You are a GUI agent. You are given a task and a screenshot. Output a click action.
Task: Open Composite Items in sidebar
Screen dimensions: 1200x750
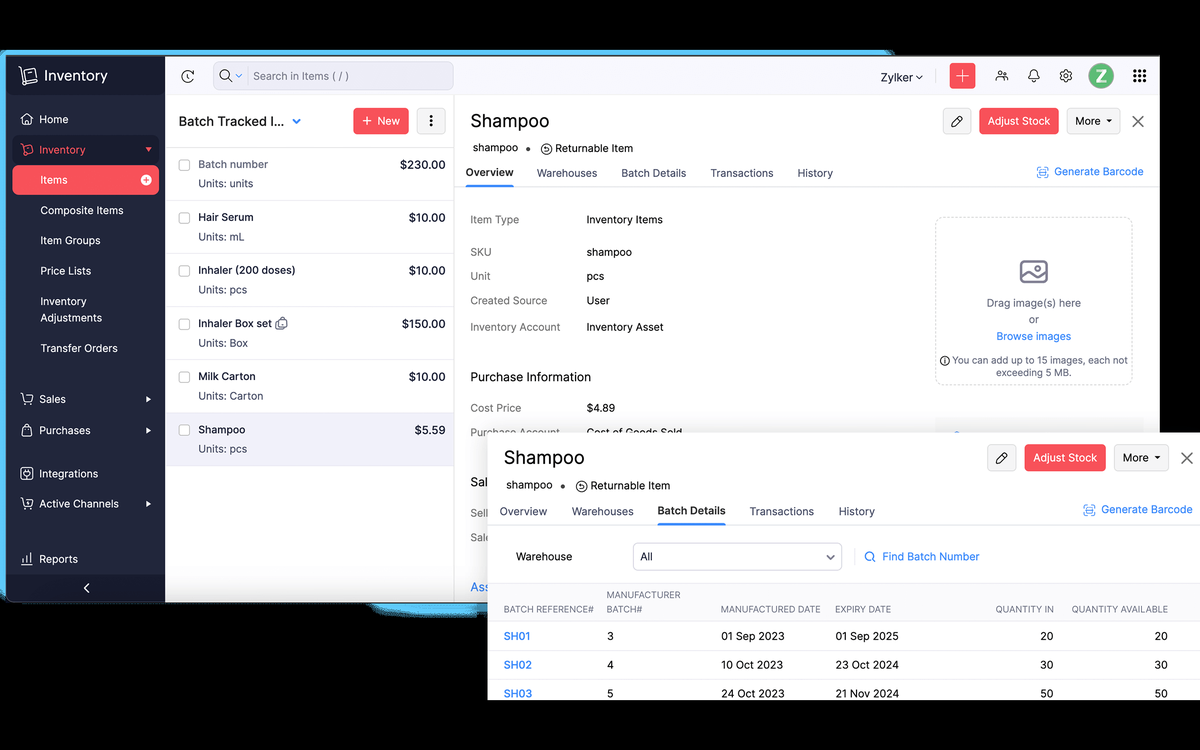click(82, 211)
